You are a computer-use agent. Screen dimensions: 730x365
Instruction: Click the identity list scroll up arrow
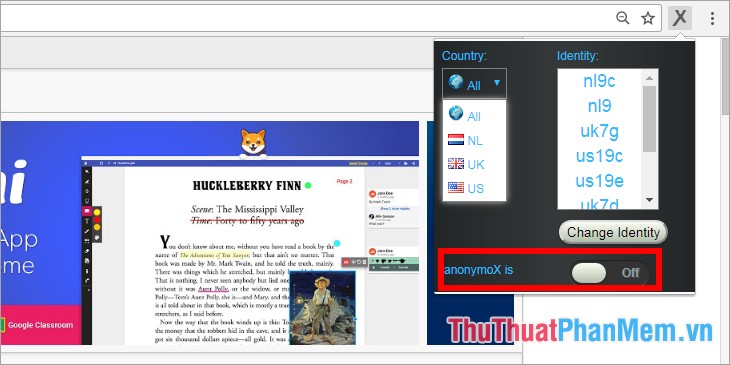(x=649, y=77)
